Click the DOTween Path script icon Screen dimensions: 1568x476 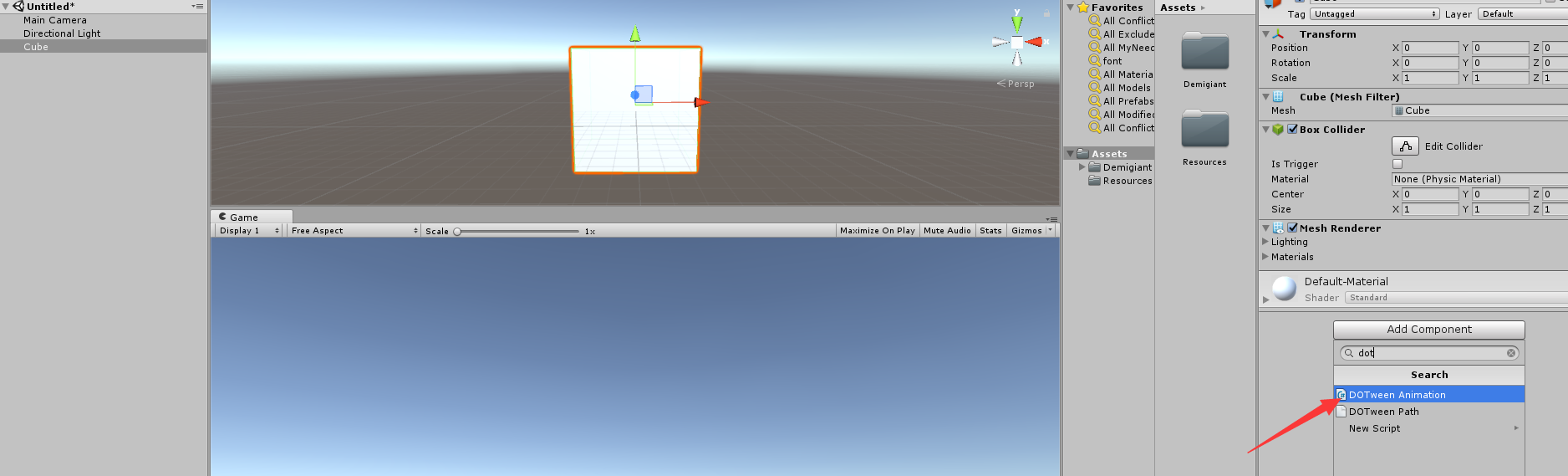coord(1341,412)
